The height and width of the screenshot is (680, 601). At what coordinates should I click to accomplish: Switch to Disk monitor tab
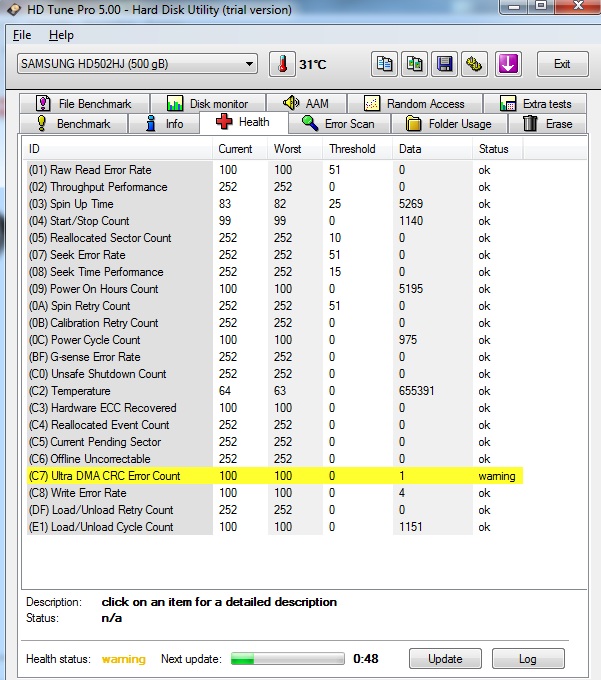208,104
